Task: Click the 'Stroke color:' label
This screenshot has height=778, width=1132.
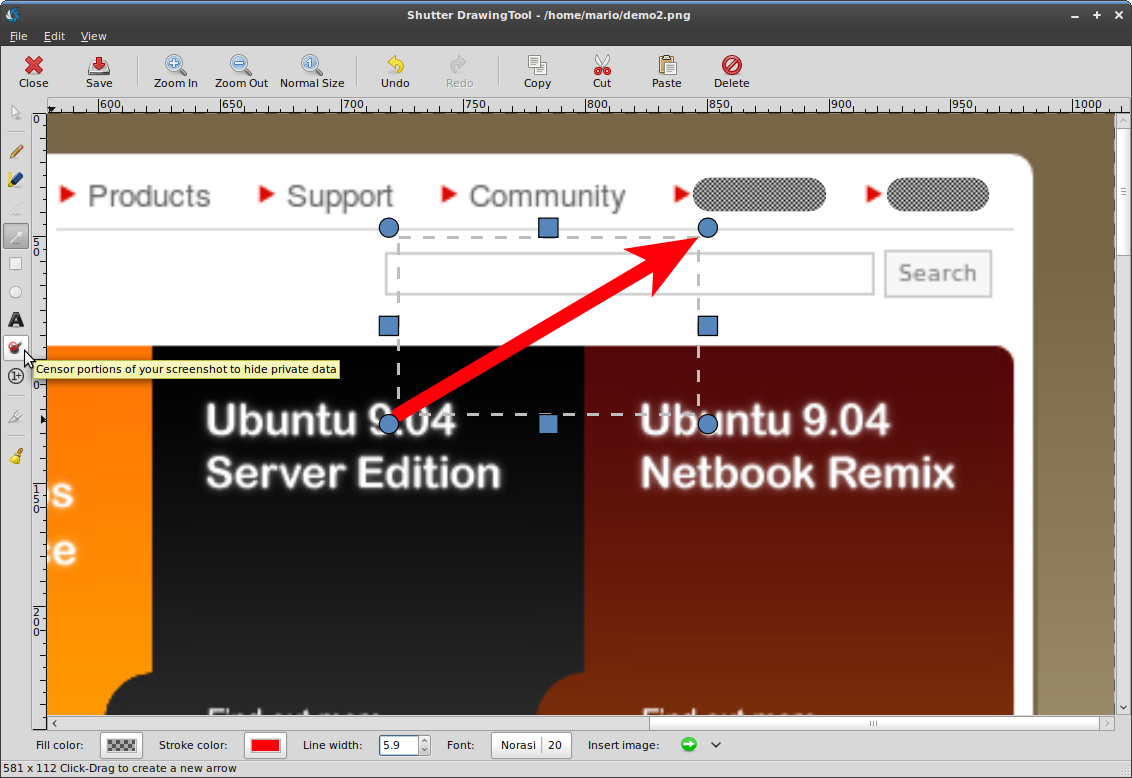Action: click(x=193, y=746)
